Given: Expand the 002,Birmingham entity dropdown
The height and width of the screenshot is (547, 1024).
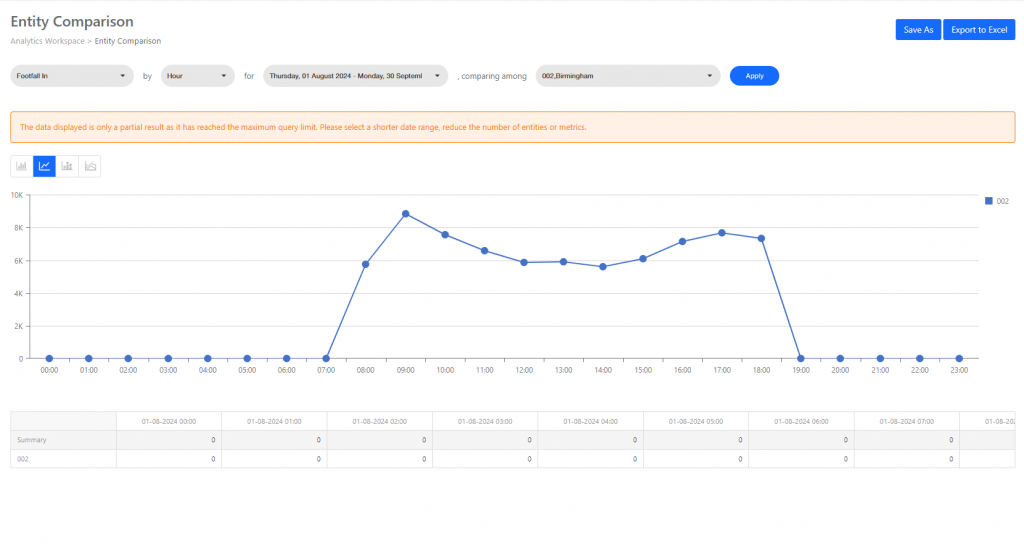Looking at the screenshot, I should [627, 76].
